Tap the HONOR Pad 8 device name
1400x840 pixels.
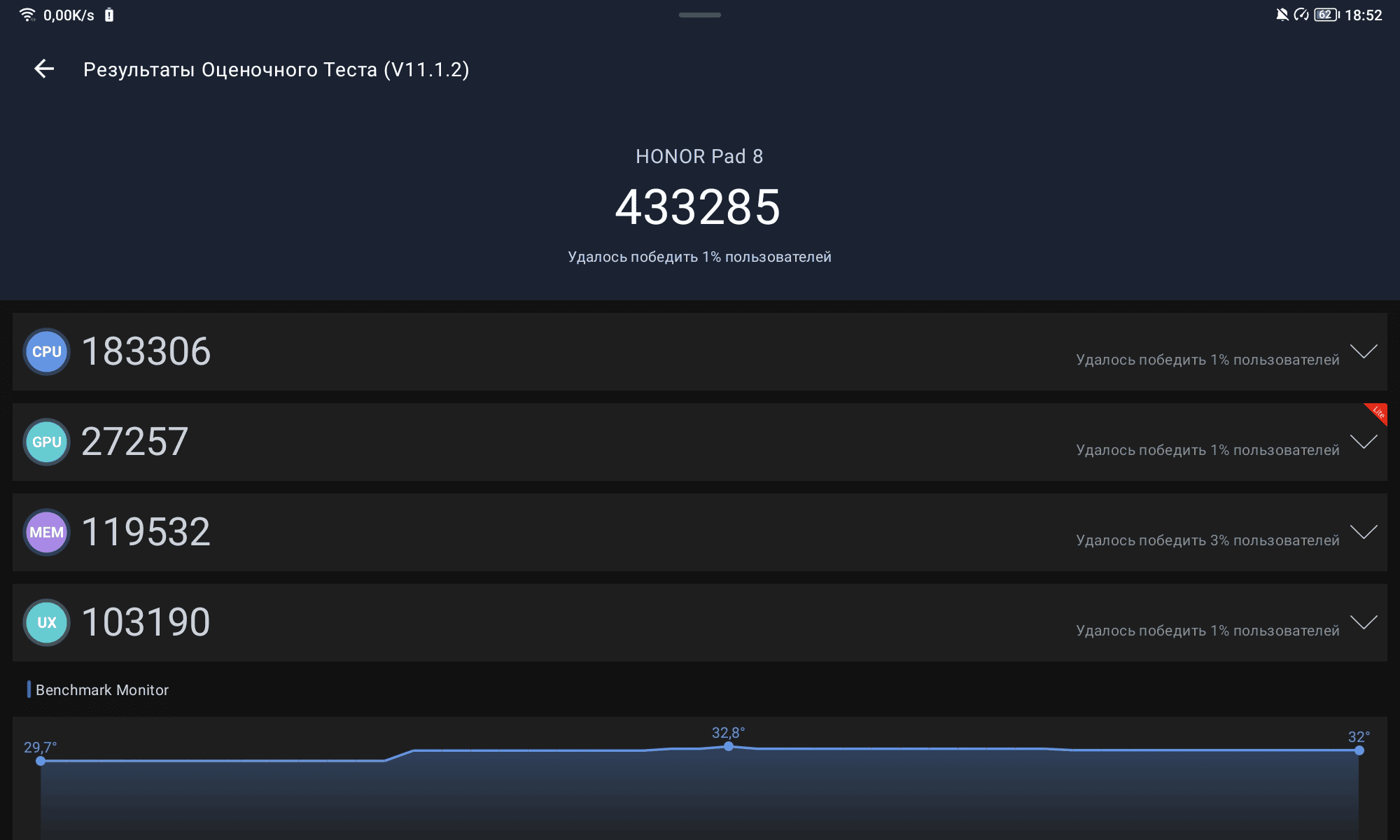(699, 156)
